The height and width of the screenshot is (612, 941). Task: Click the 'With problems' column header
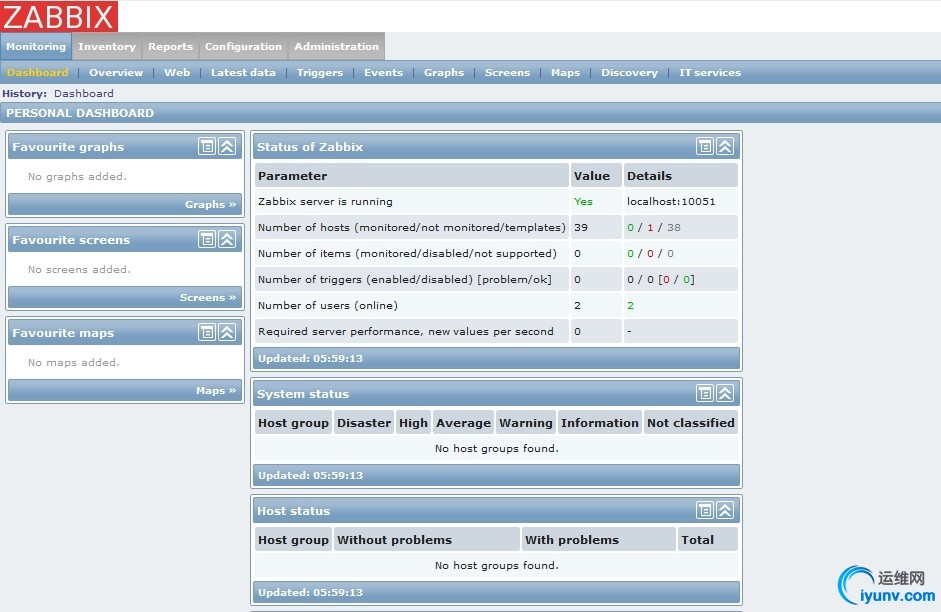(599, 540)
